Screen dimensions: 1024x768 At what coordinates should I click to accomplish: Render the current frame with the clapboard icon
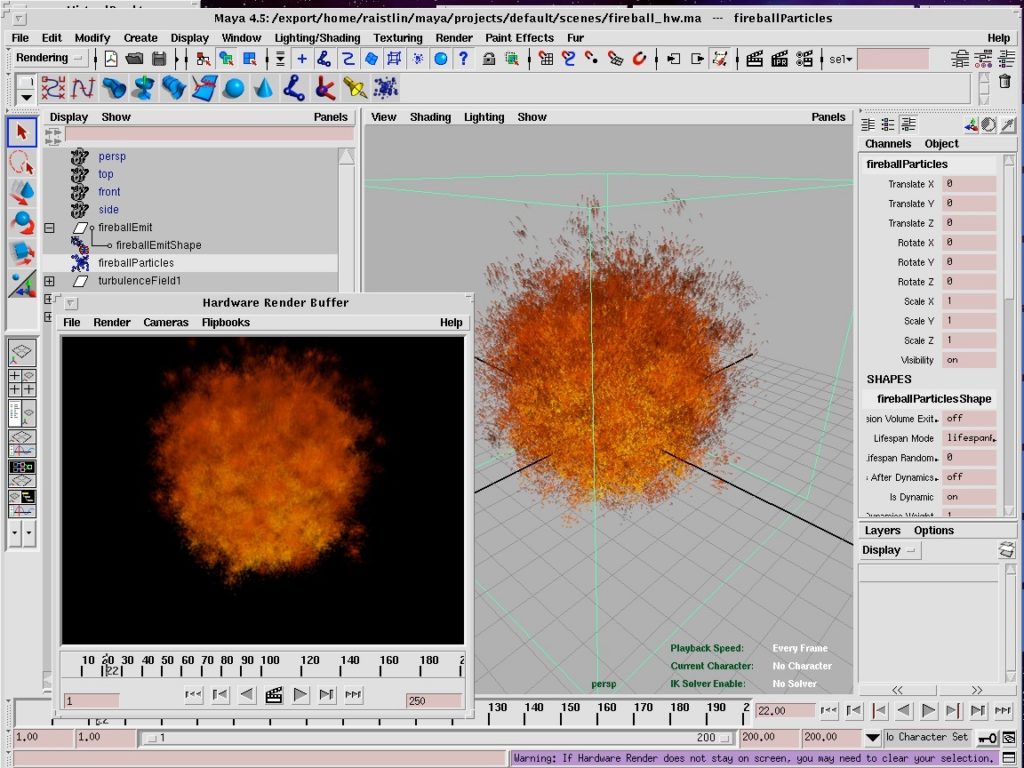coord(756,60)
